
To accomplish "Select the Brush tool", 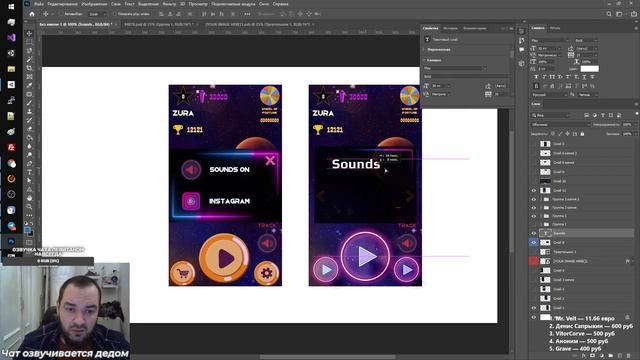I will point(29,103).
